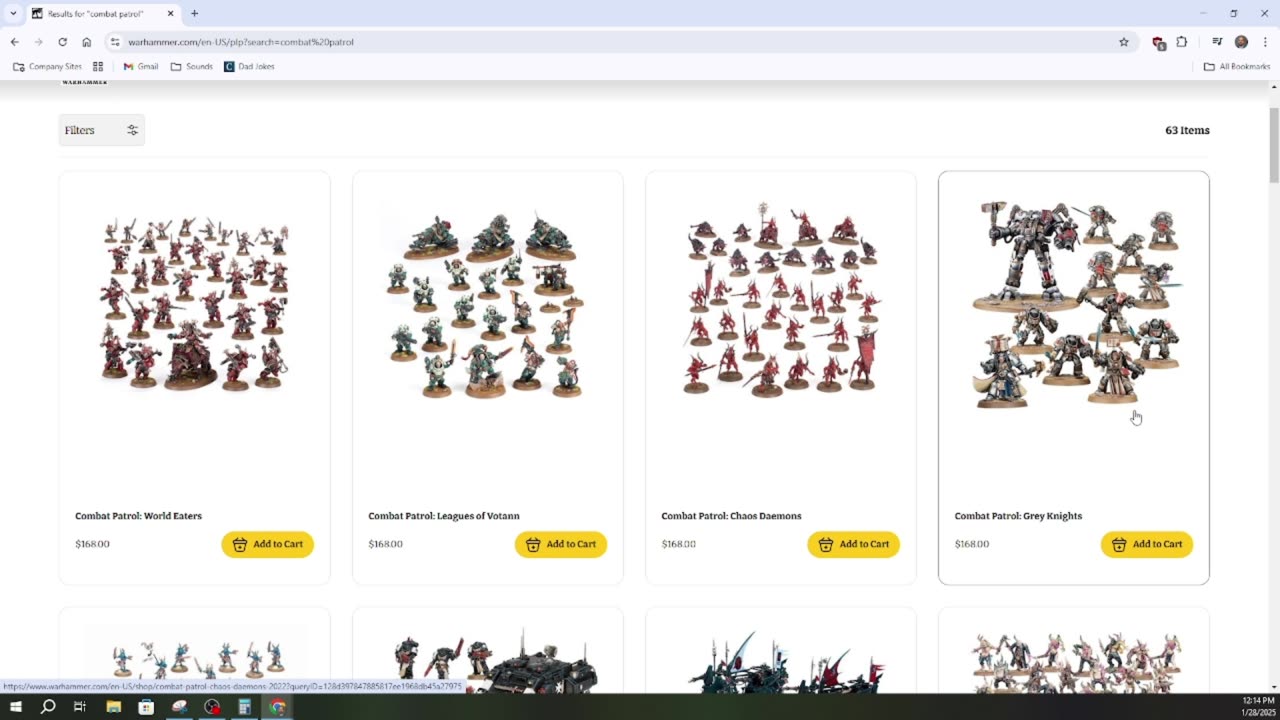The image size is (1280, 720).
Task: Open Chaos Daemons product image
Action: (781, 300)
